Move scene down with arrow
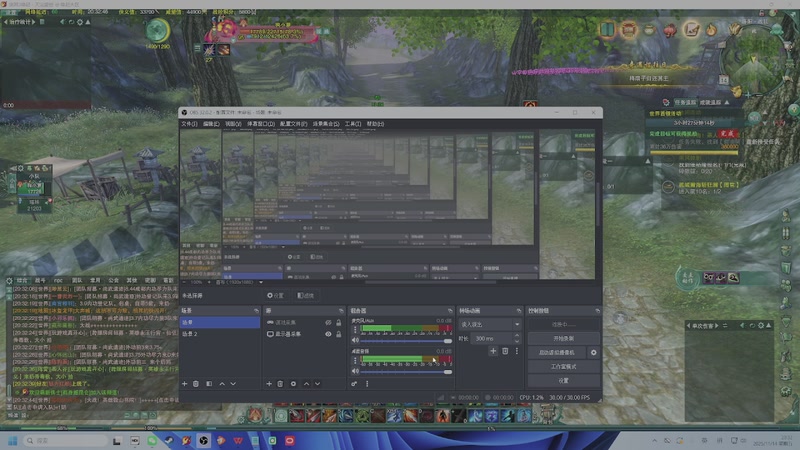This screenshot has width=800, height=450. click(x=233, y=384)
